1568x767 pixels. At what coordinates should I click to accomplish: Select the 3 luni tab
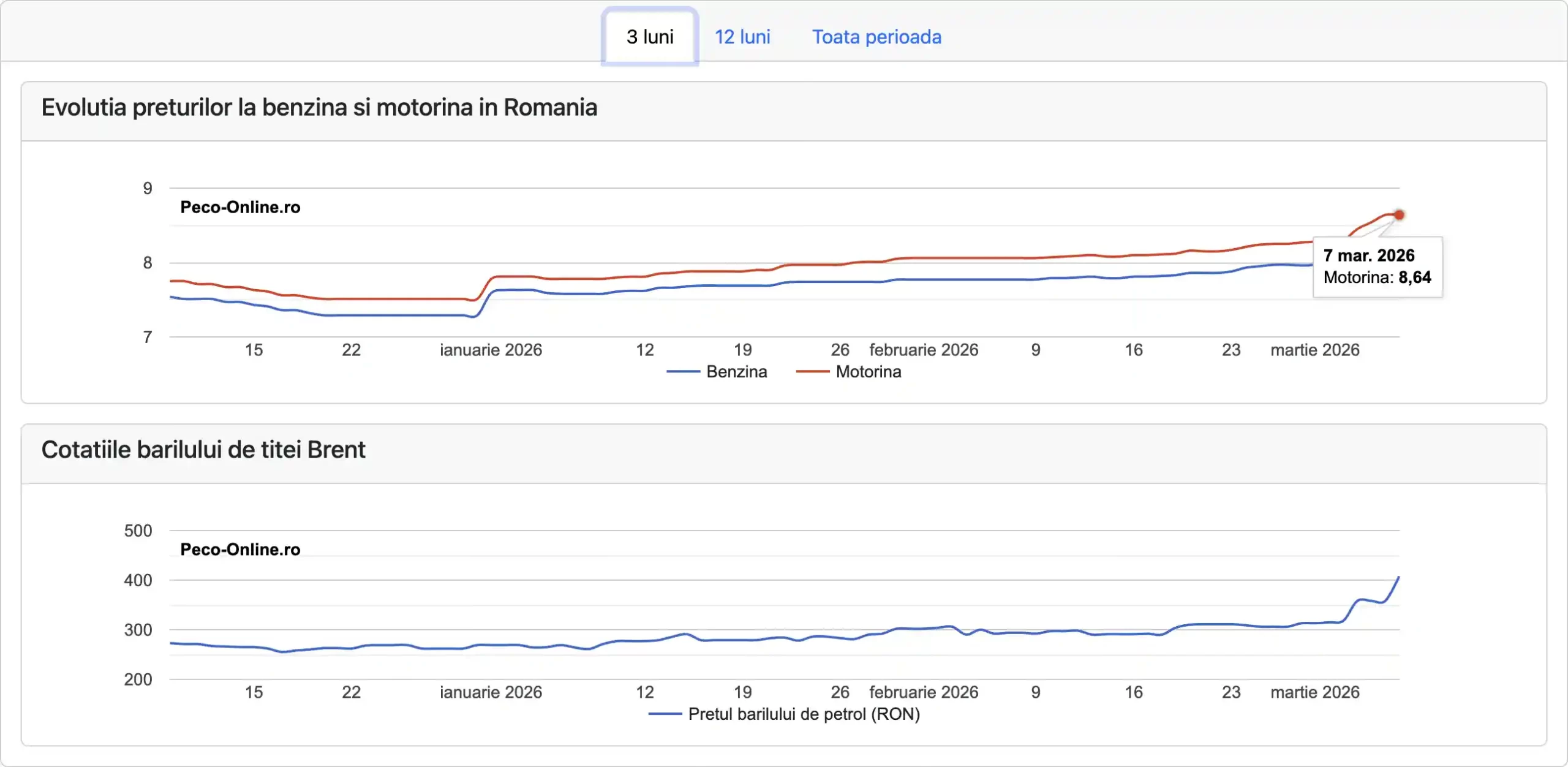click(649, 37)
